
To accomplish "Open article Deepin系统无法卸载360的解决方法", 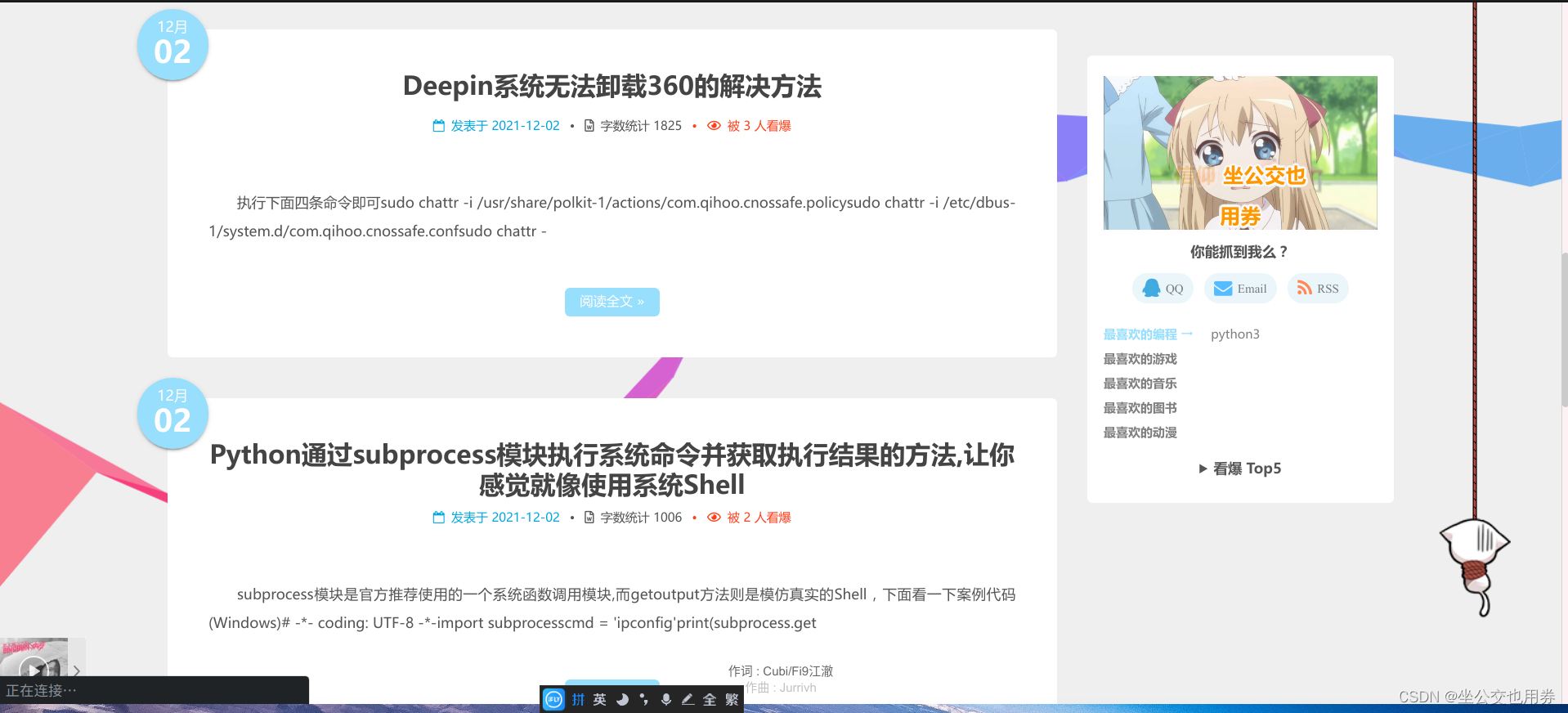I will pos(612,86).
